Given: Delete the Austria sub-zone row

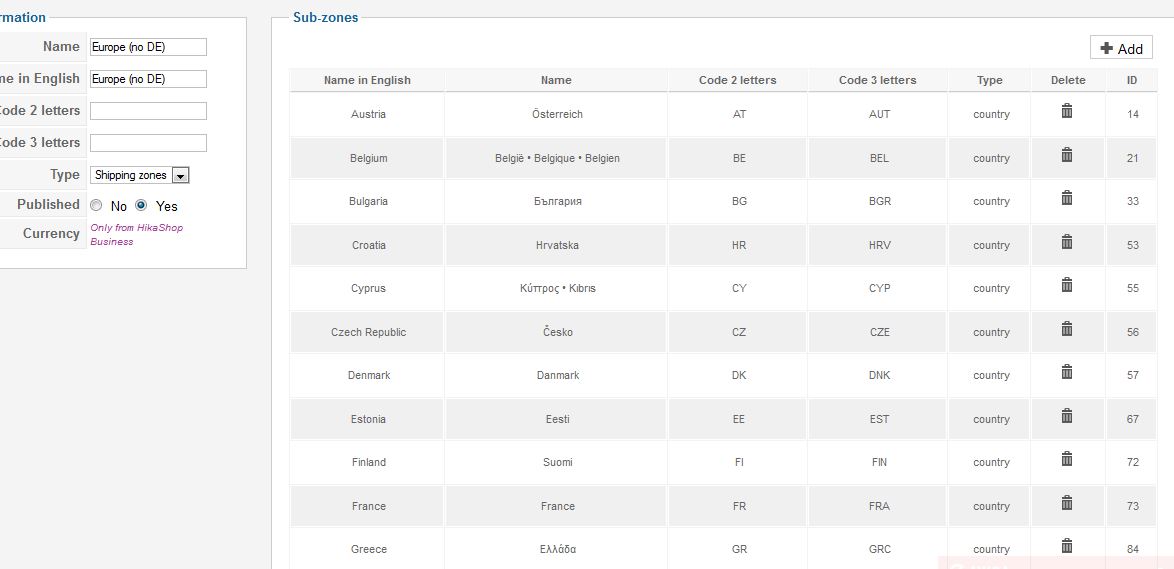Looking at the screenshot, I should point(1067,111).
